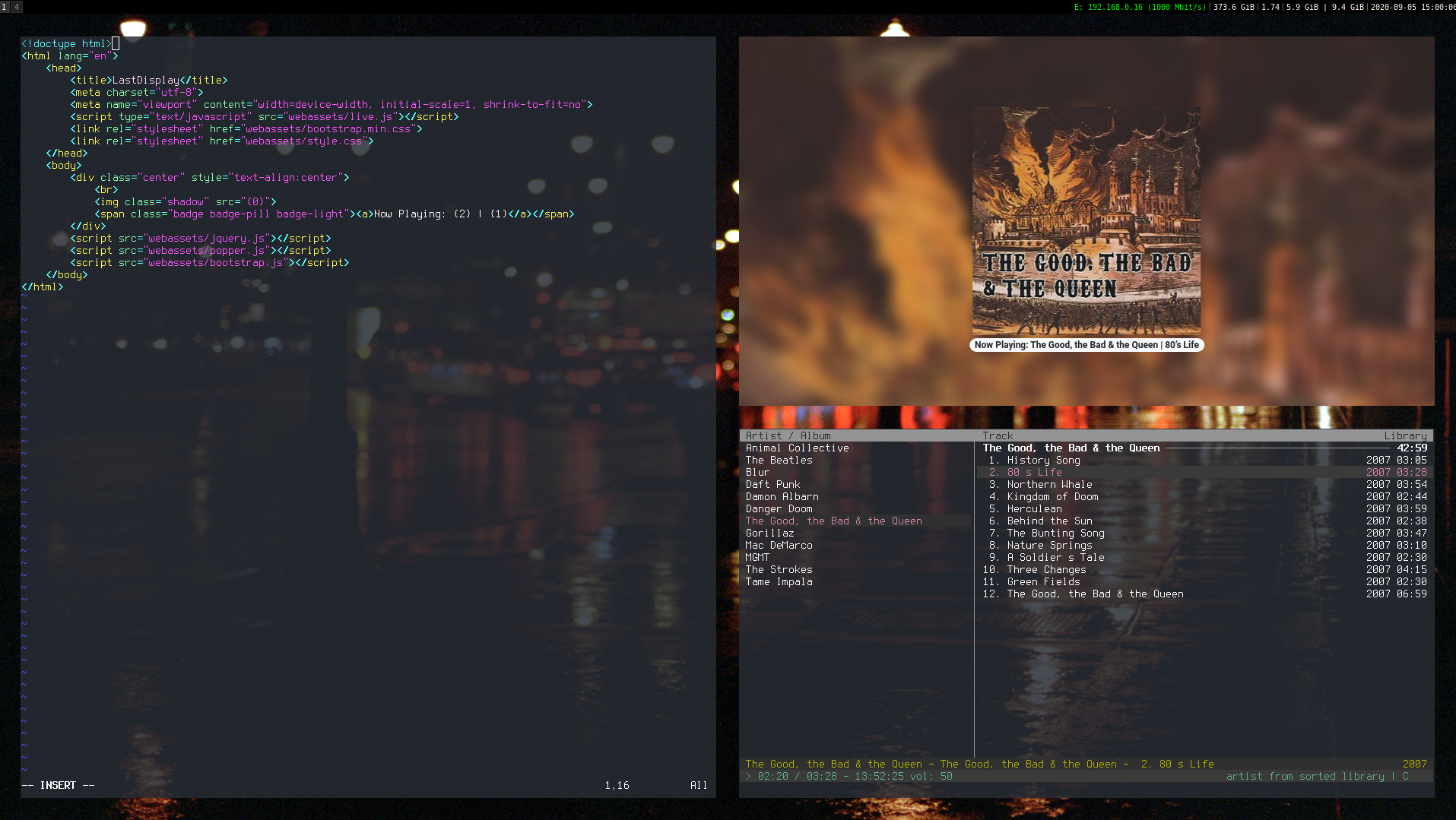Click the 373.6 GiB disk status

[x=1234, y=7]
